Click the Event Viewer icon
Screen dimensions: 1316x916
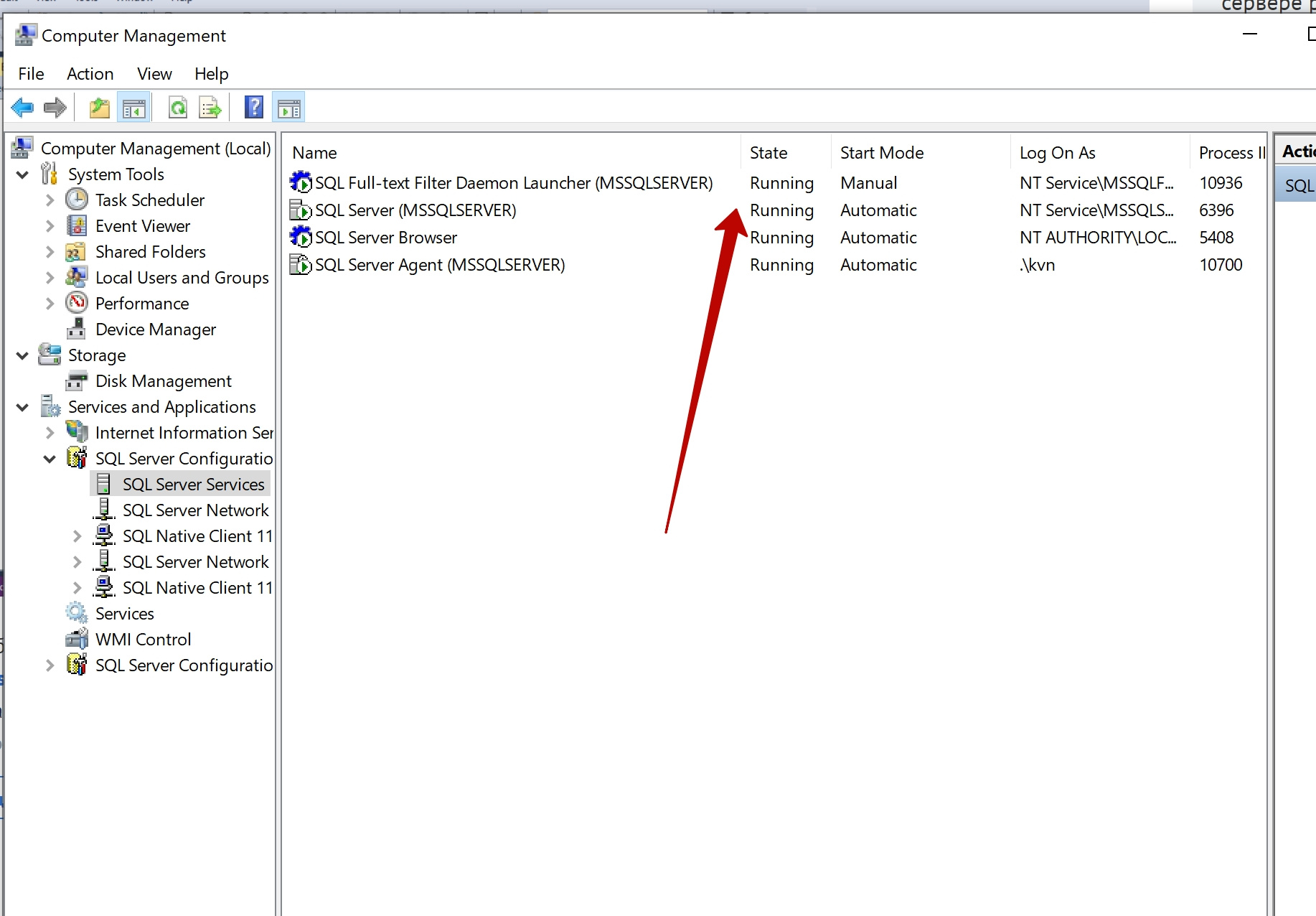(77, 225)
